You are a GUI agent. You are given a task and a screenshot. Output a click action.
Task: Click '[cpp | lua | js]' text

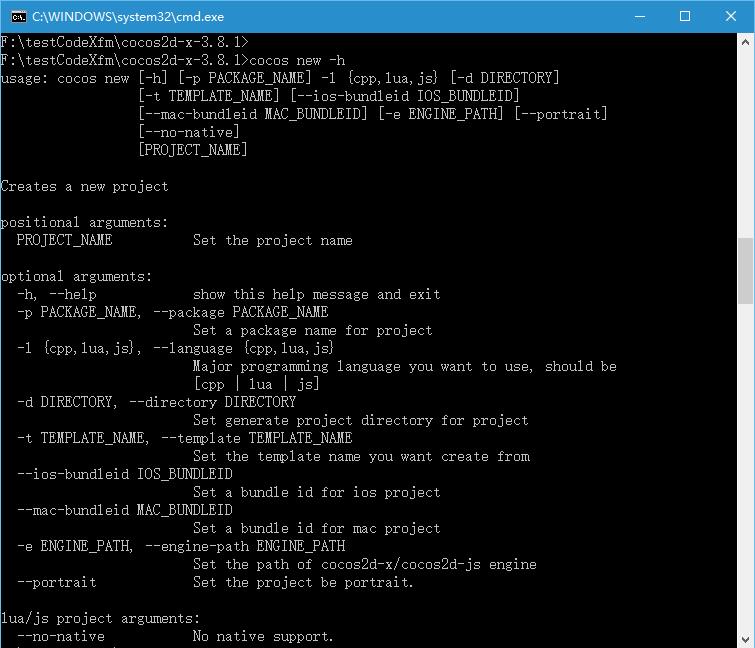click(257, 384)
